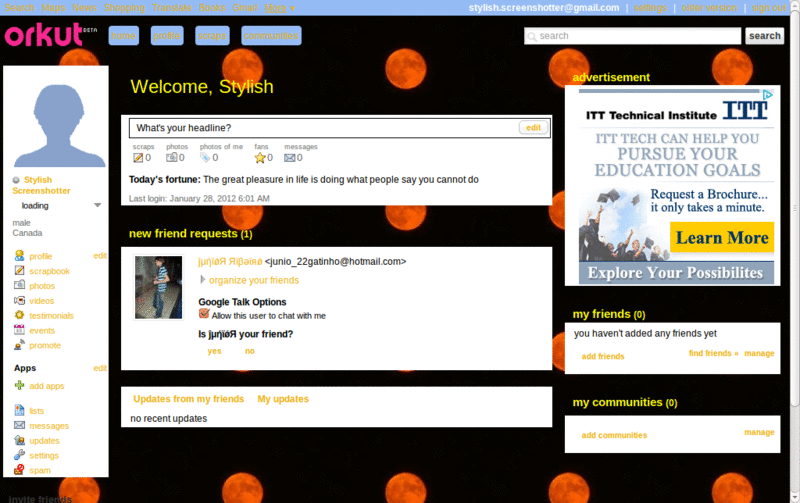Click the search input field
The width and height of the screenshot is (800, 503).
tap(633, 36)
